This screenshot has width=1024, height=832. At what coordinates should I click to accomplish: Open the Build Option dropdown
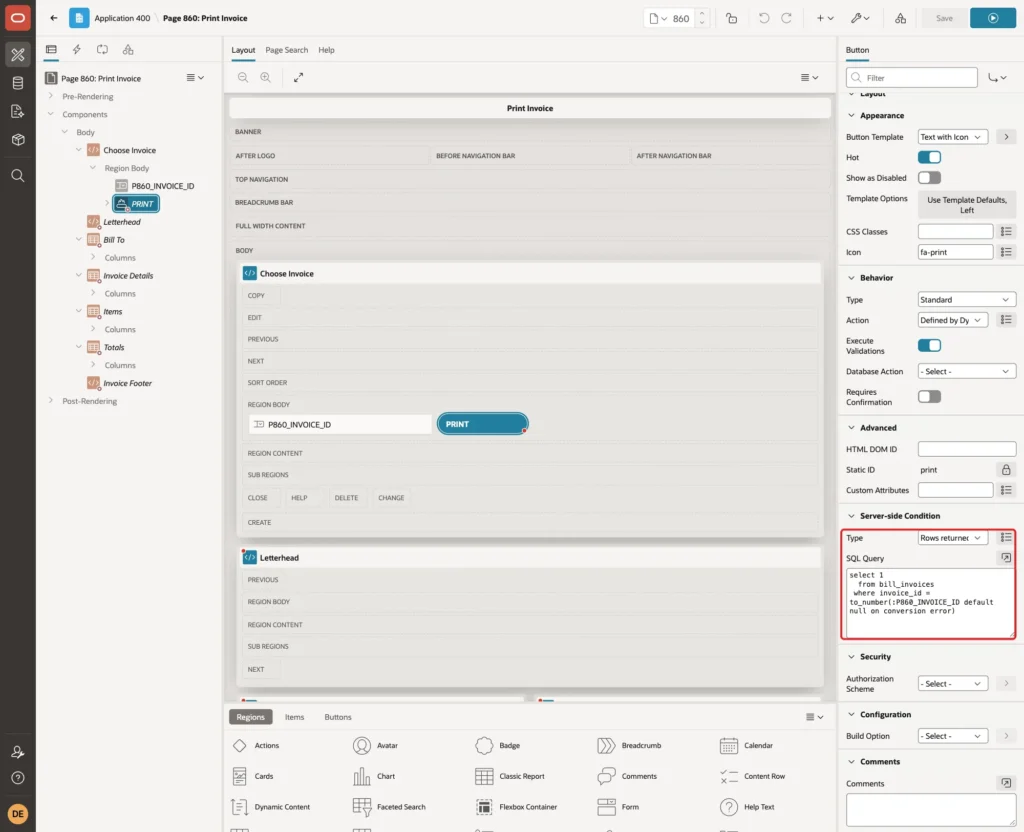(952, 736)
